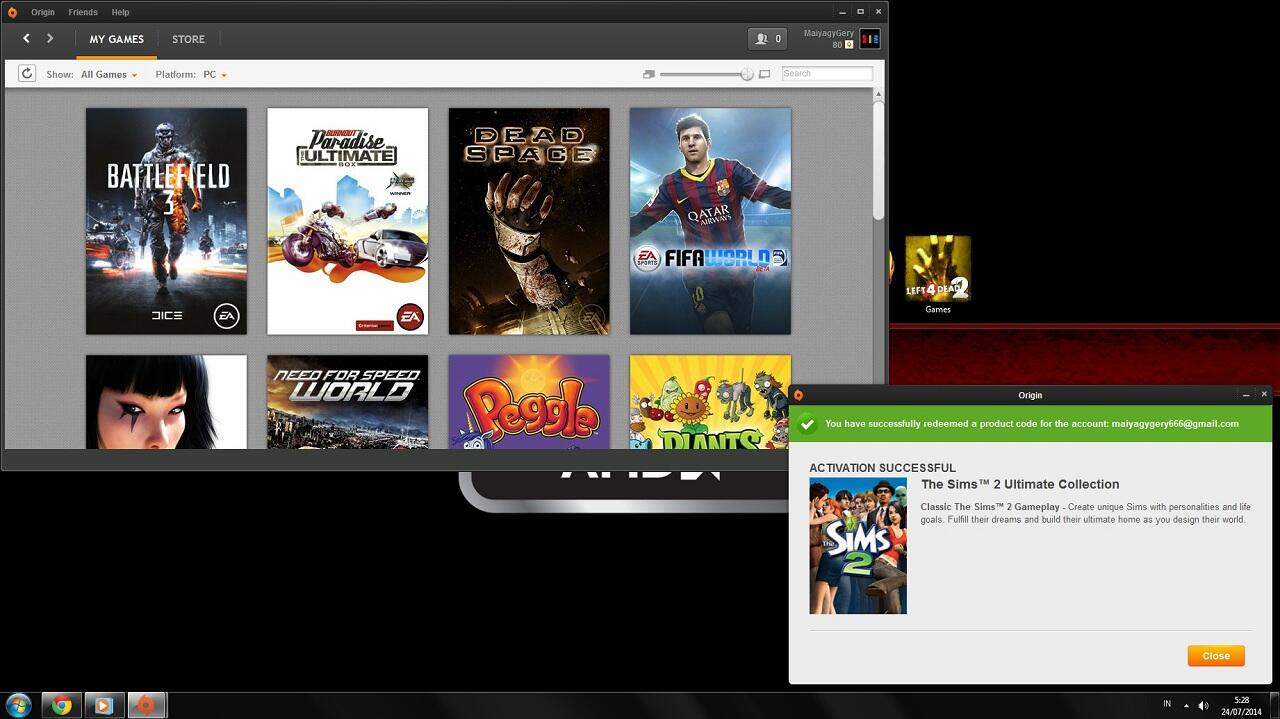
Task: Open the Help menu
Action: click(120, 12)
